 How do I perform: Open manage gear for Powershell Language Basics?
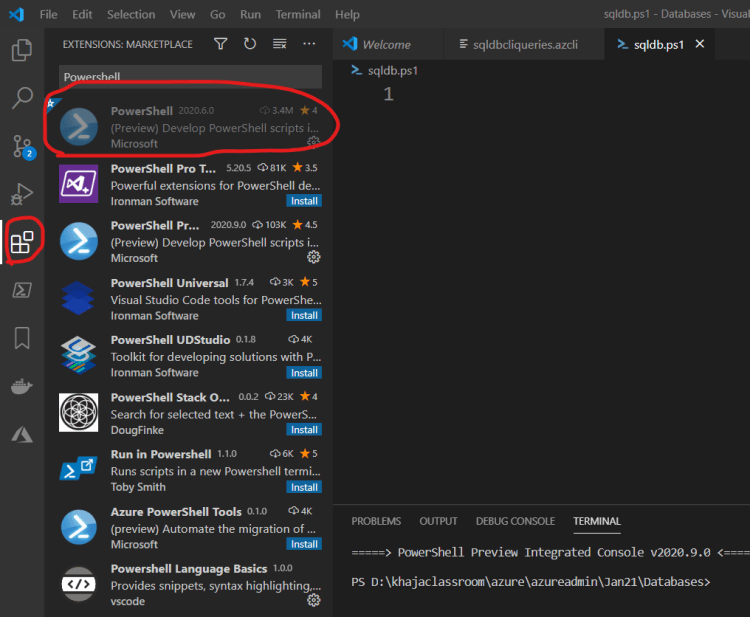pyautogui.click(x=313, y=600)
